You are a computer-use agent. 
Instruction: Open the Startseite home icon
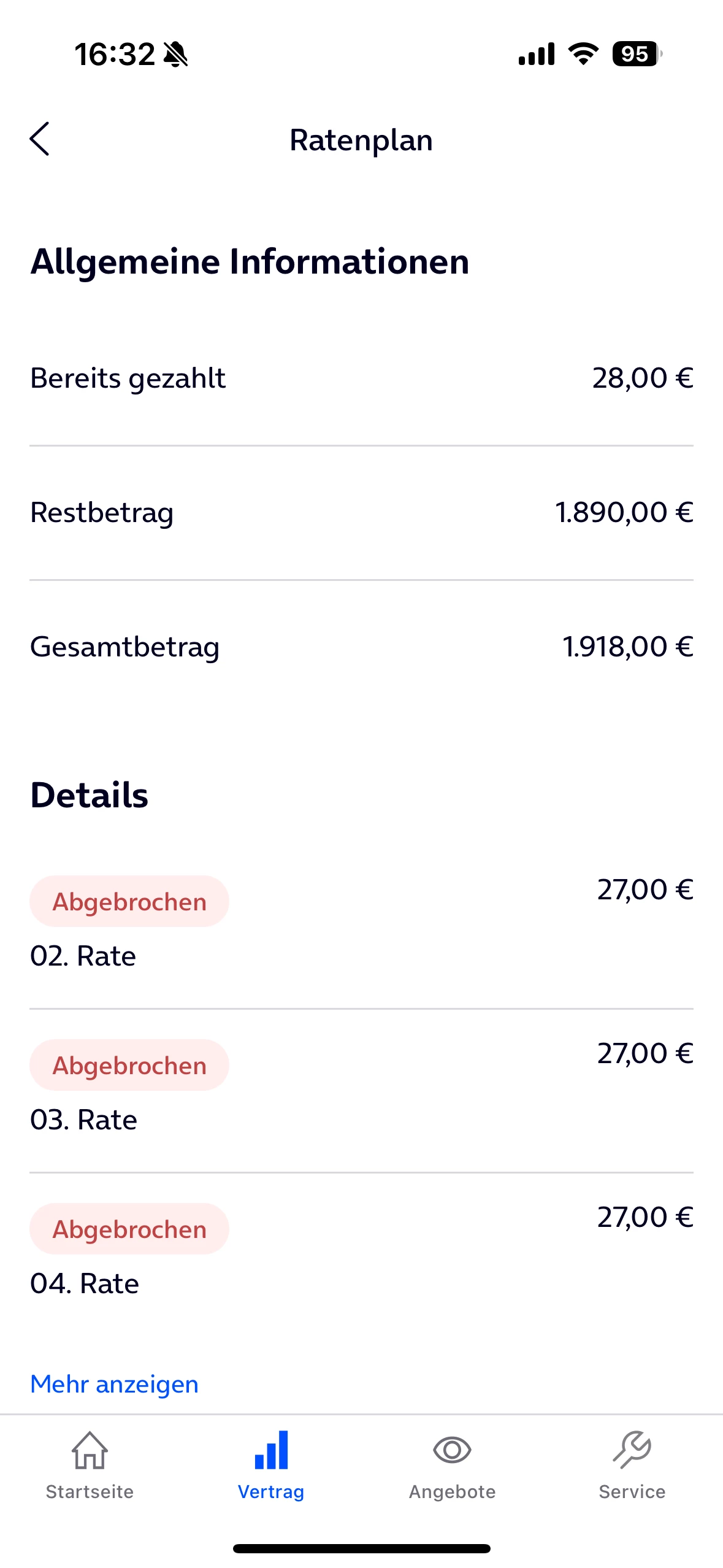[x=90, y=1450]
